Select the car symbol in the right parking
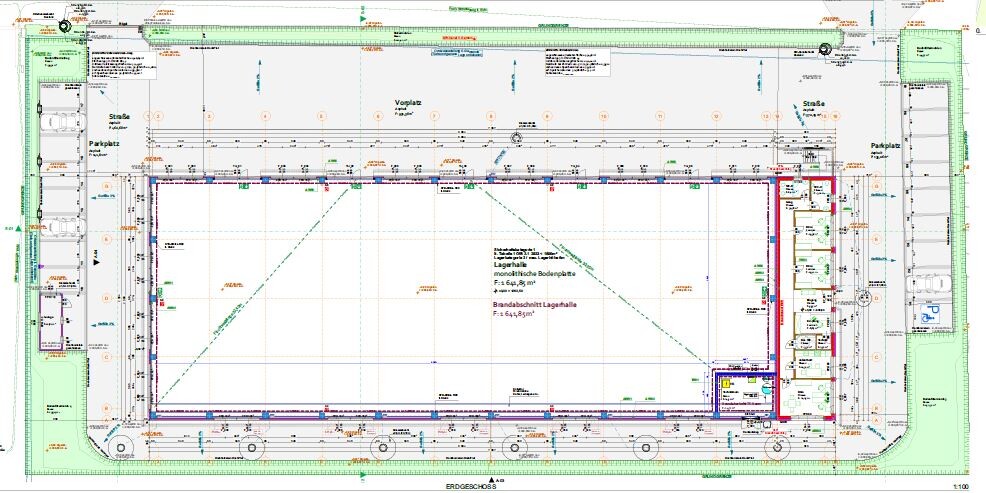Viewport: 986px width, 493px height. point(931,284)
